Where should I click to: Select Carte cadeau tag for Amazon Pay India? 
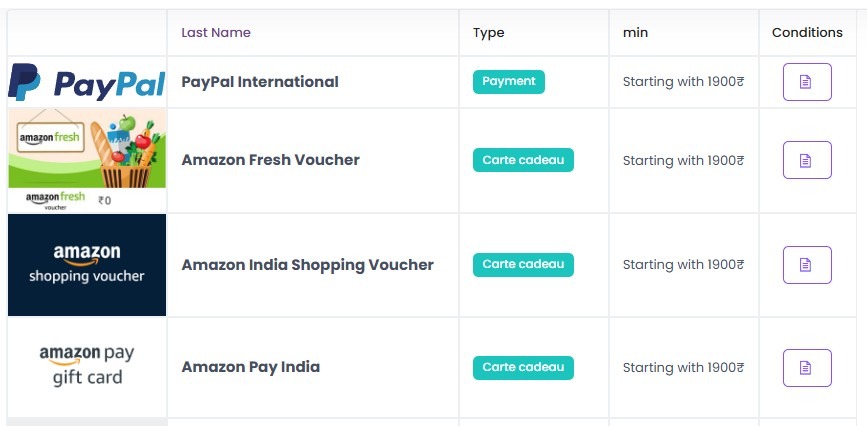[523, 367]
